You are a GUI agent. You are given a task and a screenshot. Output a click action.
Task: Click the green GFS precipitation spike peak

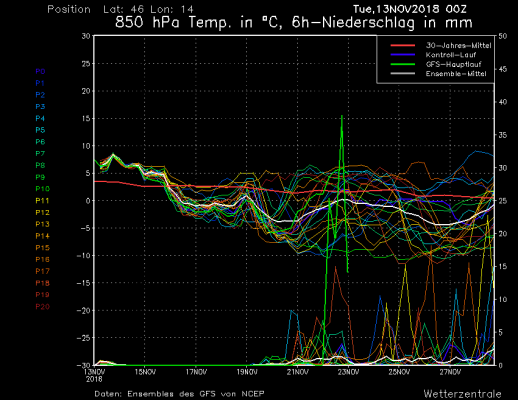click(342, 116)
